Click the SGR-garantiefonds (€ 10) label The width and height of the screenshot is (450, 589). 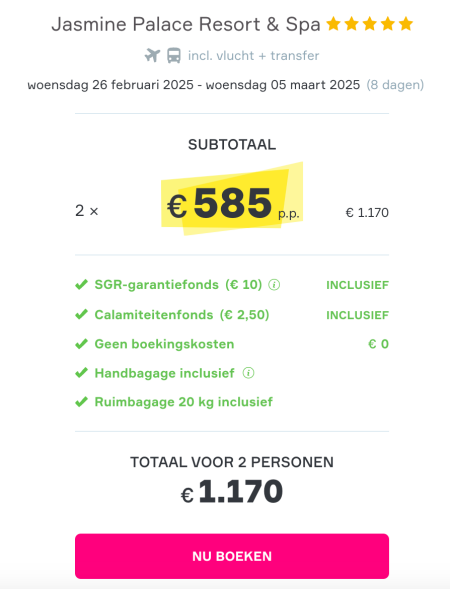[x=178, y=285]
